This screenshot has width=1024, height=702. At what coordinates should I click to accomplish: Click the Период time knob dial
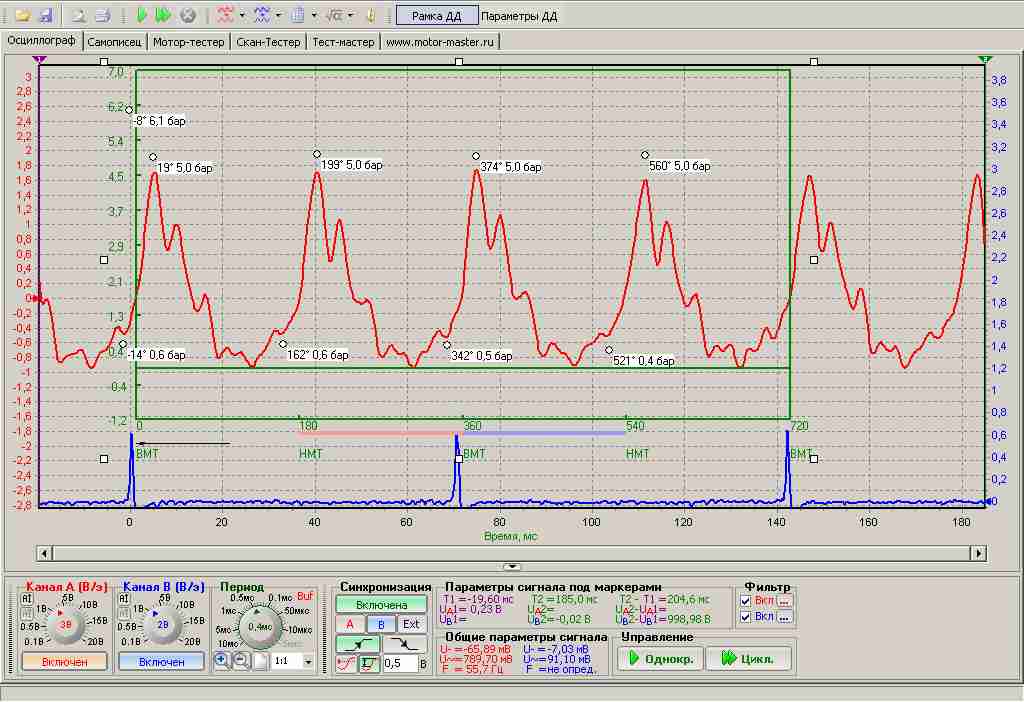pyautogui.click(x=260, y=627)
